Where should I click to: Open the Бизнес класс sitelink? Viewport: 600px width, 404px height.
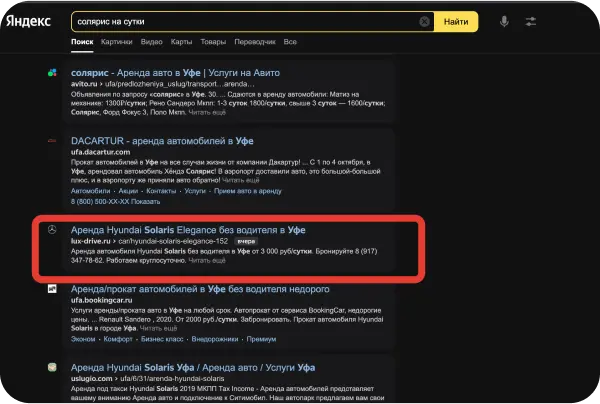point(162,339)
